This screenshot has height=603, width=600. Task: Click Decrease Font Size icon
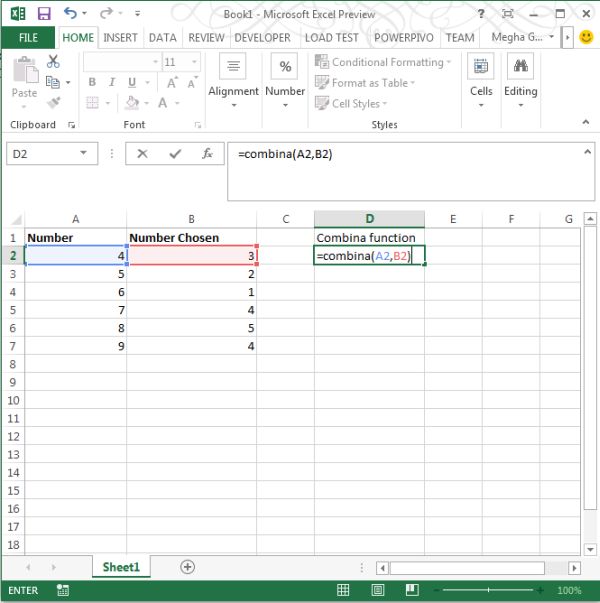point(192,82)
